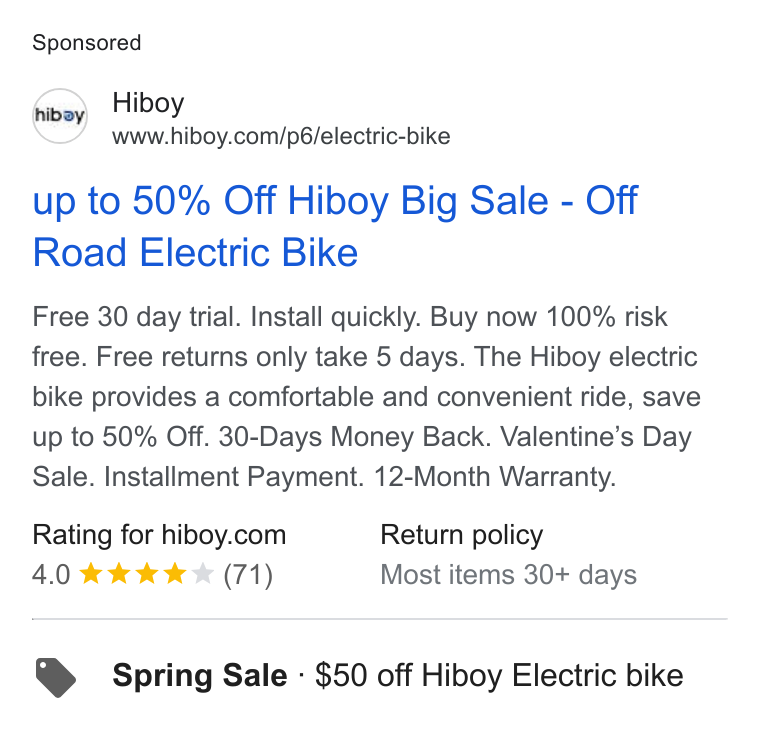Click the Rating for hiboy.com heading
The width and height of the screenshot is (760, 736).
point(159,535)
